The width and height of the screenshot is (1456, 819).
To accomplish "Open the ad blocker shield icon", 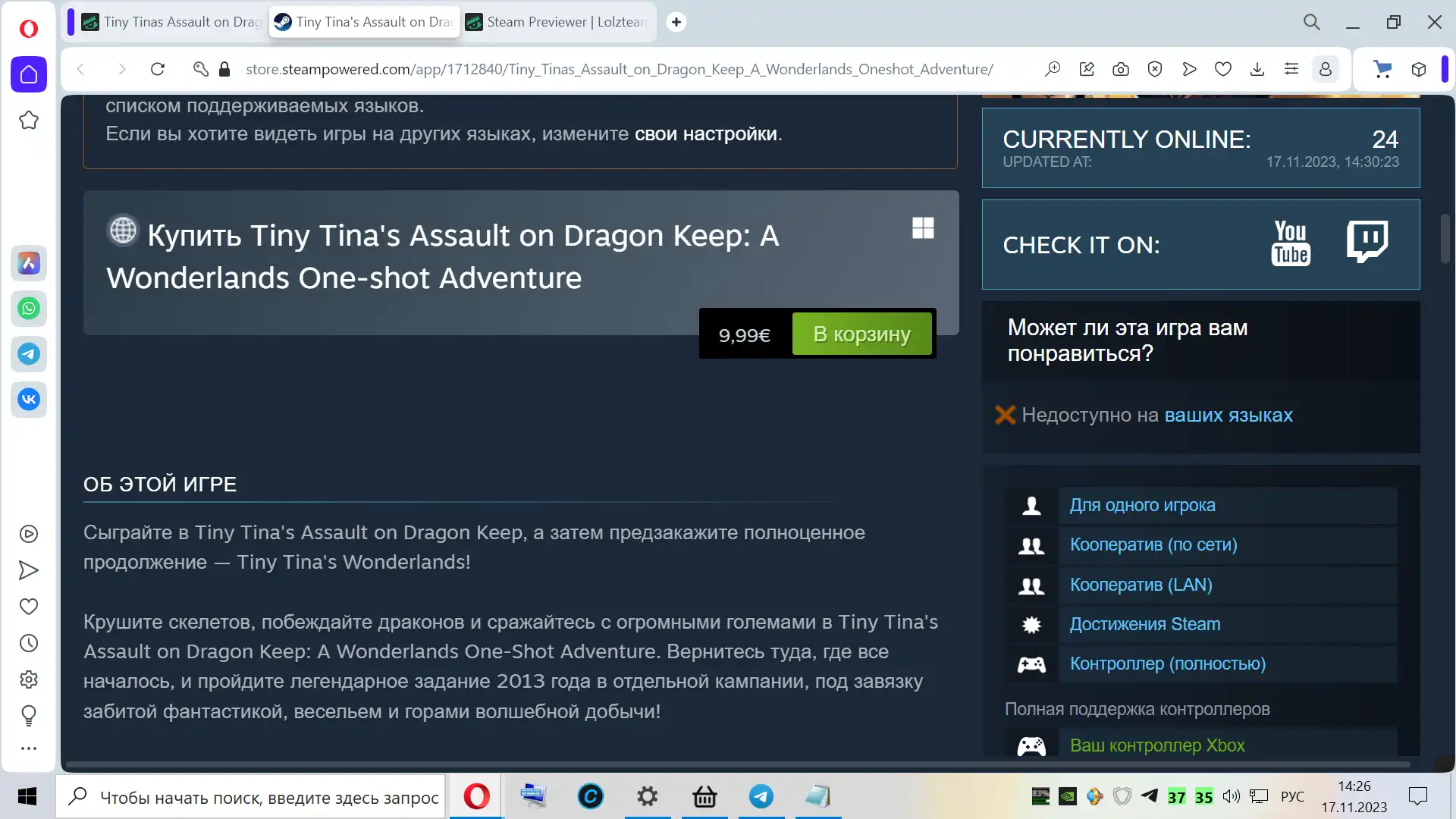I will [1155, 69].
